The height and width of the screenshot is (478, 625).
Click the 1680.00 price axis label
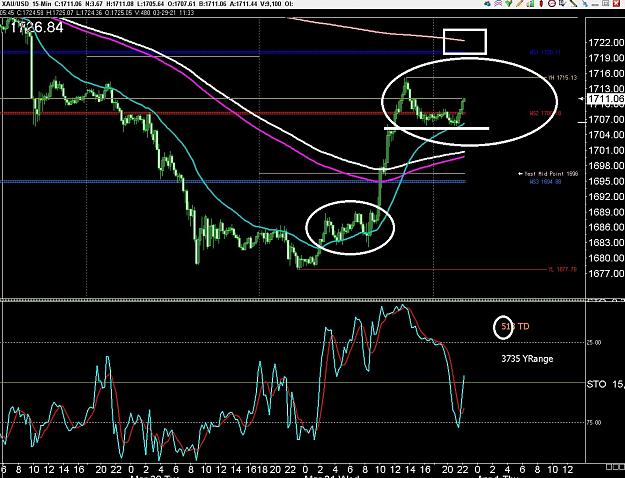point(606,258)
